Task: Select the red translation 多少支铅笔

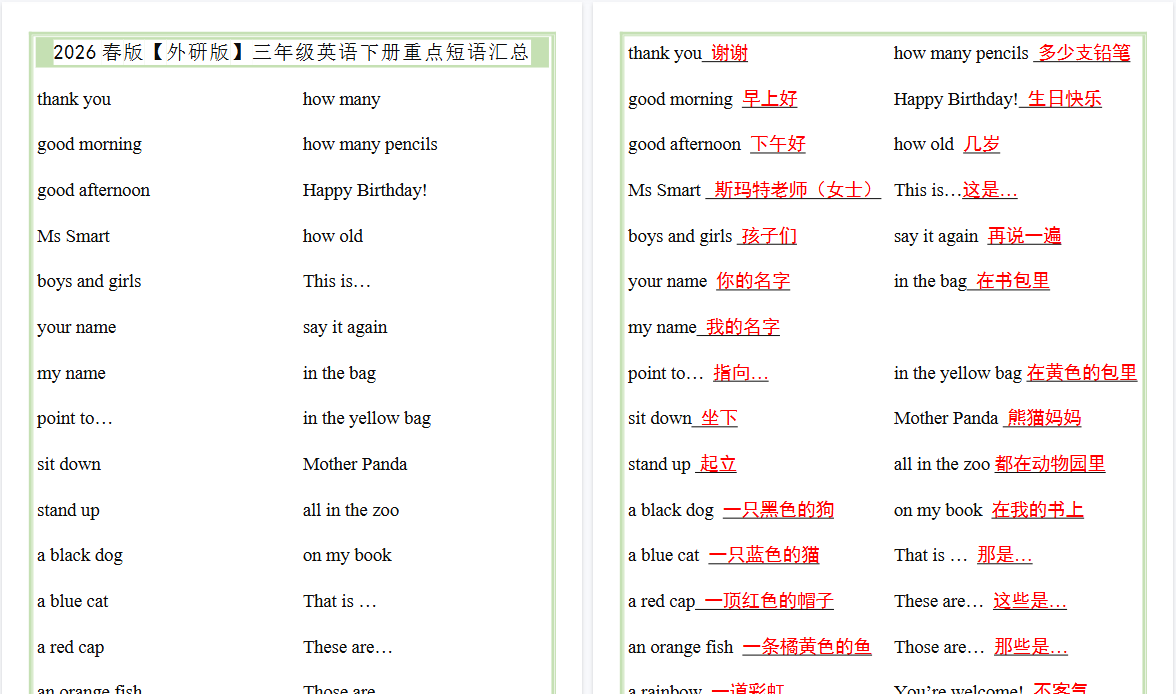Action: click(1083, 54)
